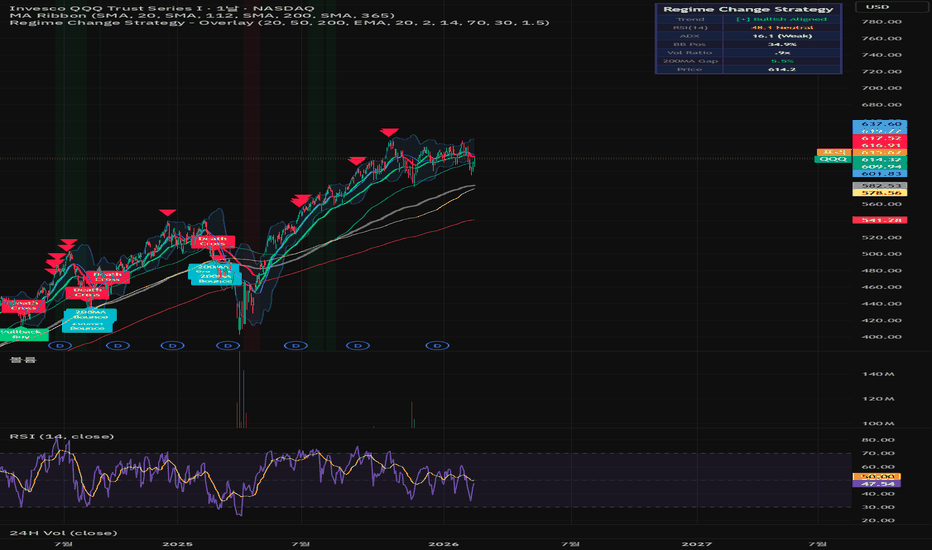
Task: Click the orange 50.00 RSI label
Action: click(877, 477)
